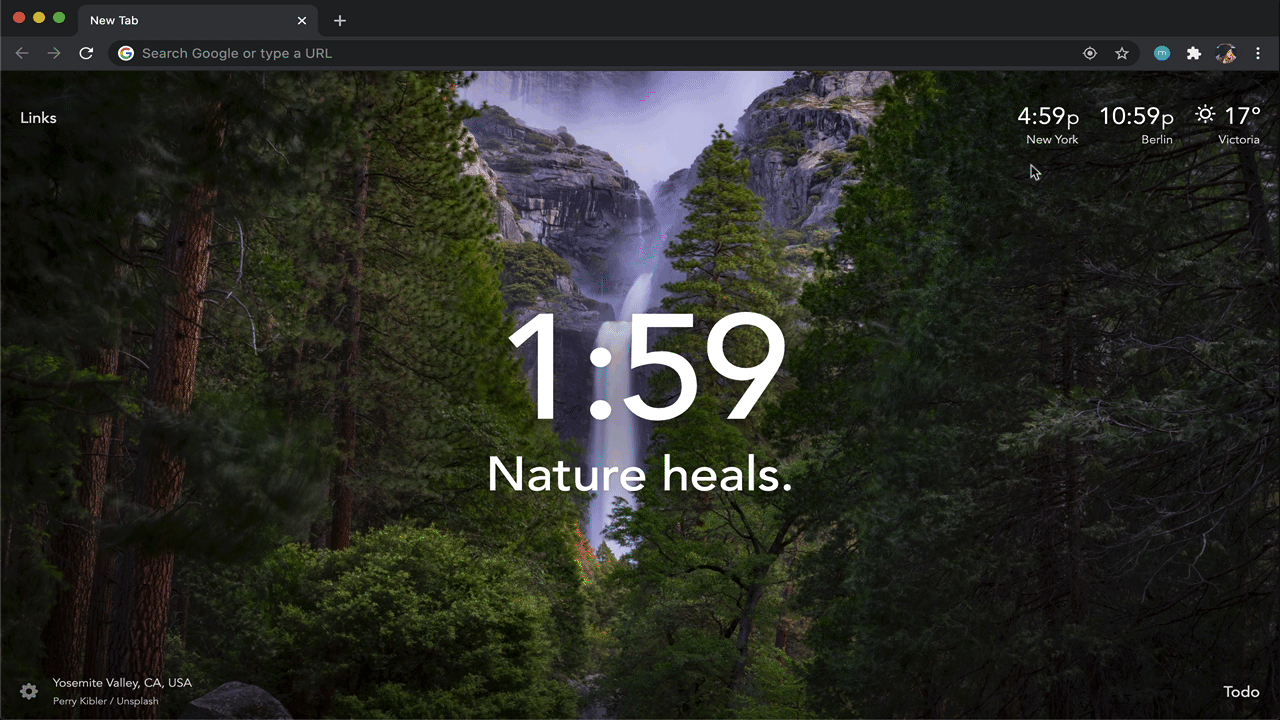
Task: Close the New Tab tab
Action: pyautogui.click(x=302, y=20)
